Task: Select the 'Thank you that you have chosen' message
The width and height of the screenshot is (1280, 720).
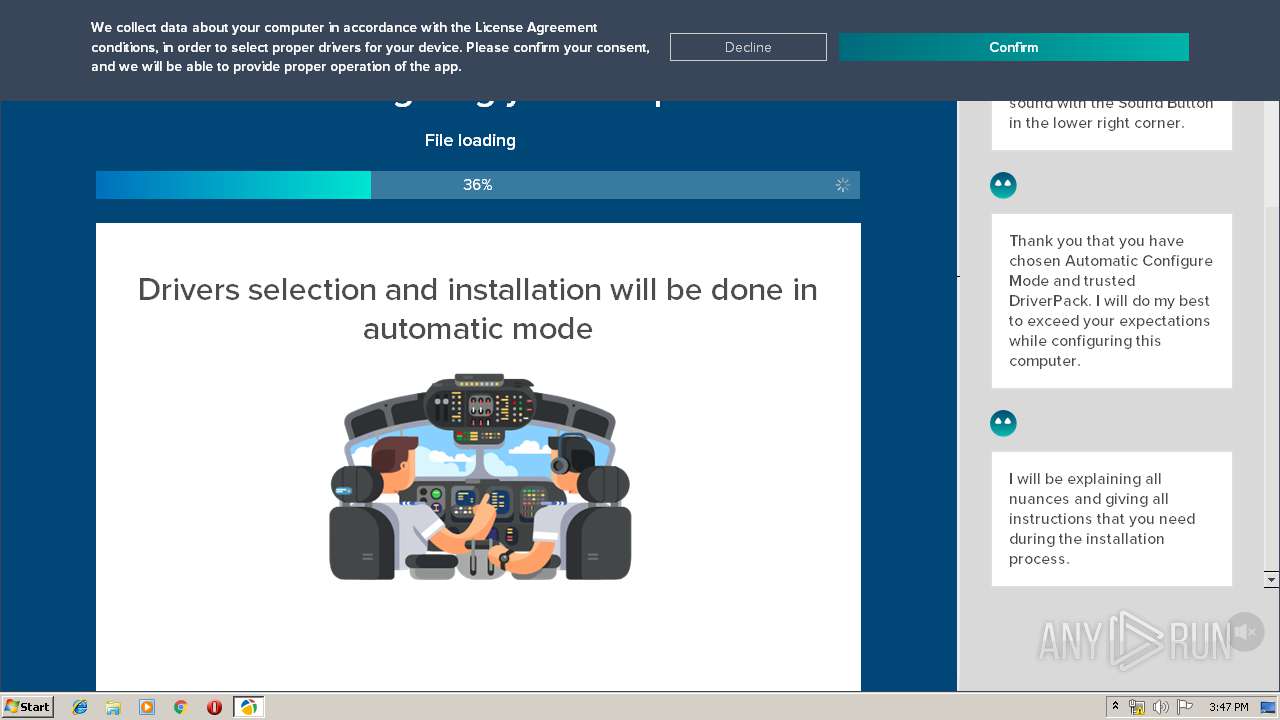Action: pos(1112,301)
